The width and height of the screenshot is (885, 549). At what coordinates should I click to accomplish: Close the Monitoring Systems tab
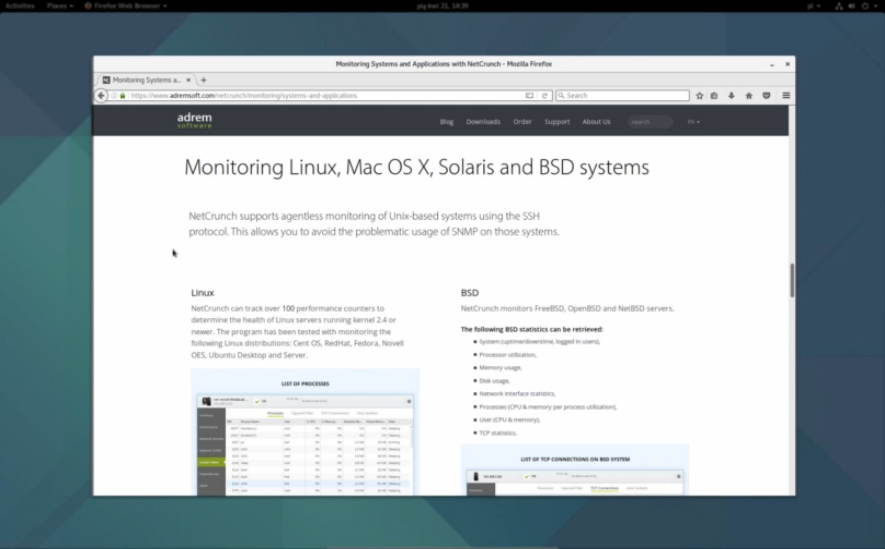(189, 80)
